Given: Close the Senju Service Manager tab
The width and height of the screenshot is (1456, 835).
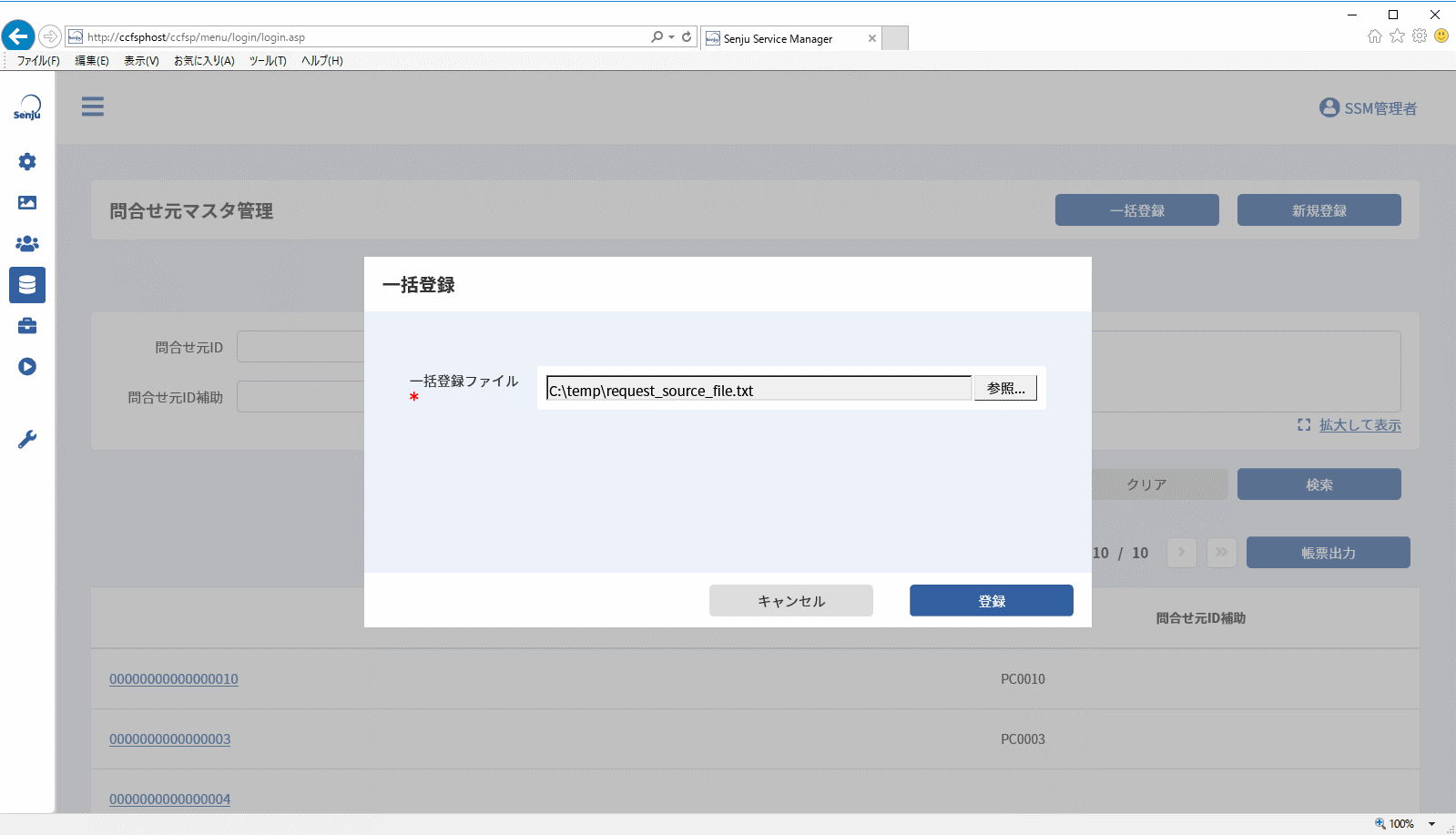Looking at the screenshot, I should point(872,38).
